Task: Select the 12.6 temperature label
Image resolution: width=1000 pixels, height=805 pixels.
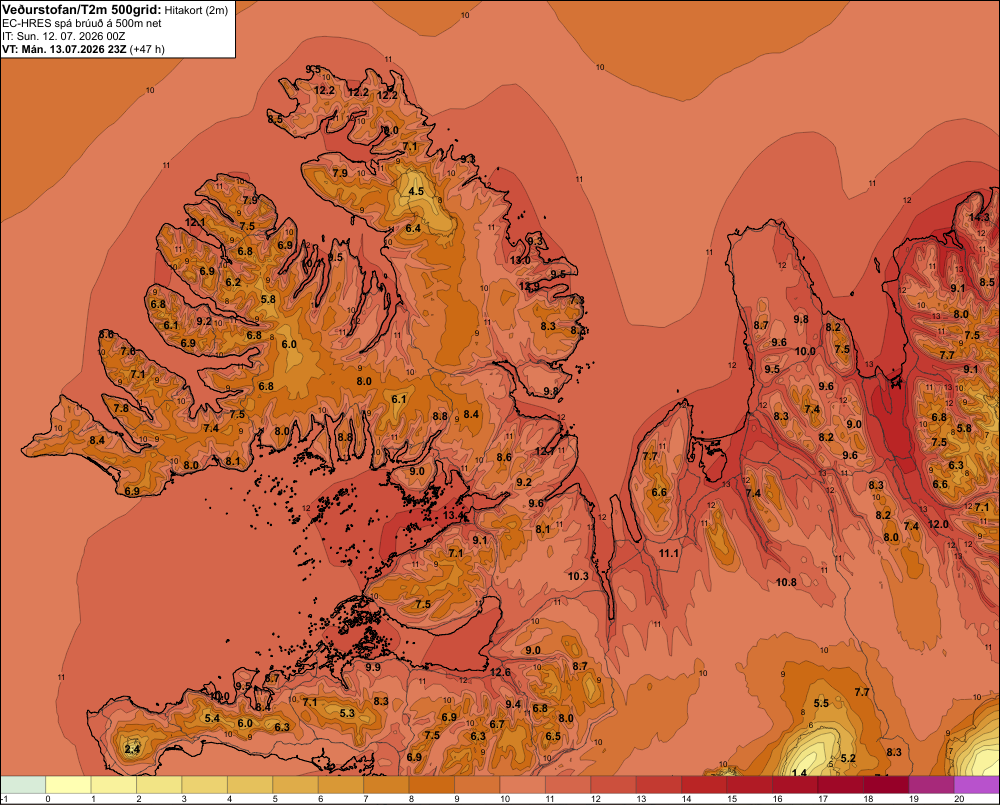Action: point(500,672)
